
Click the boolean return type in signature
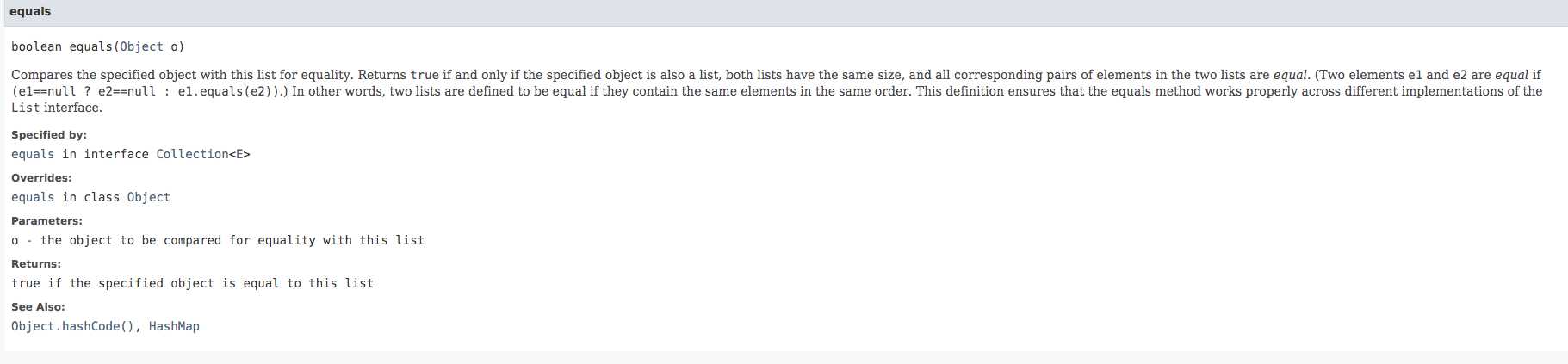click(36, 46)
